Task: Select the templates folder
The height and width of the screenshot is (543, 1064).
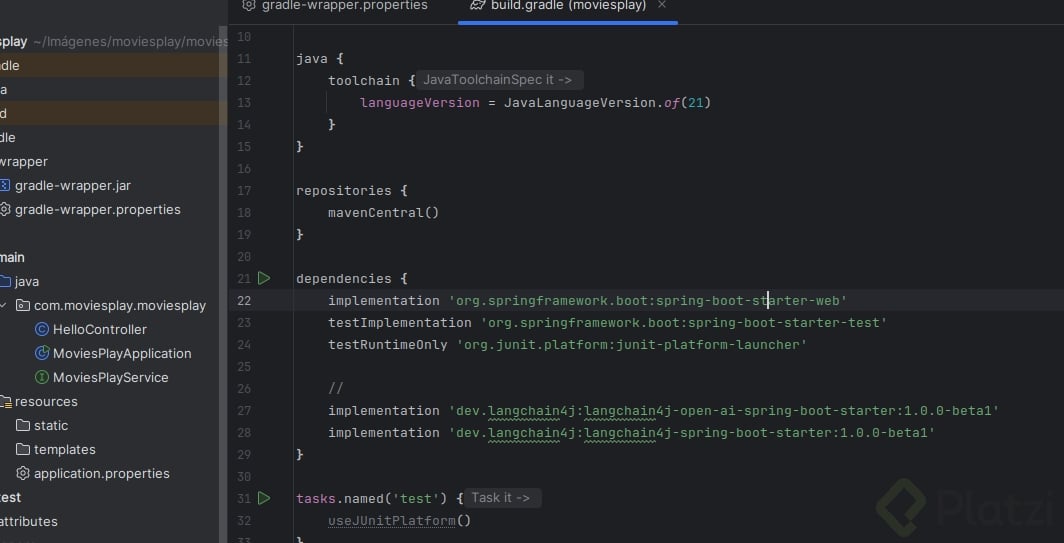Action: [x=64, y=449]
